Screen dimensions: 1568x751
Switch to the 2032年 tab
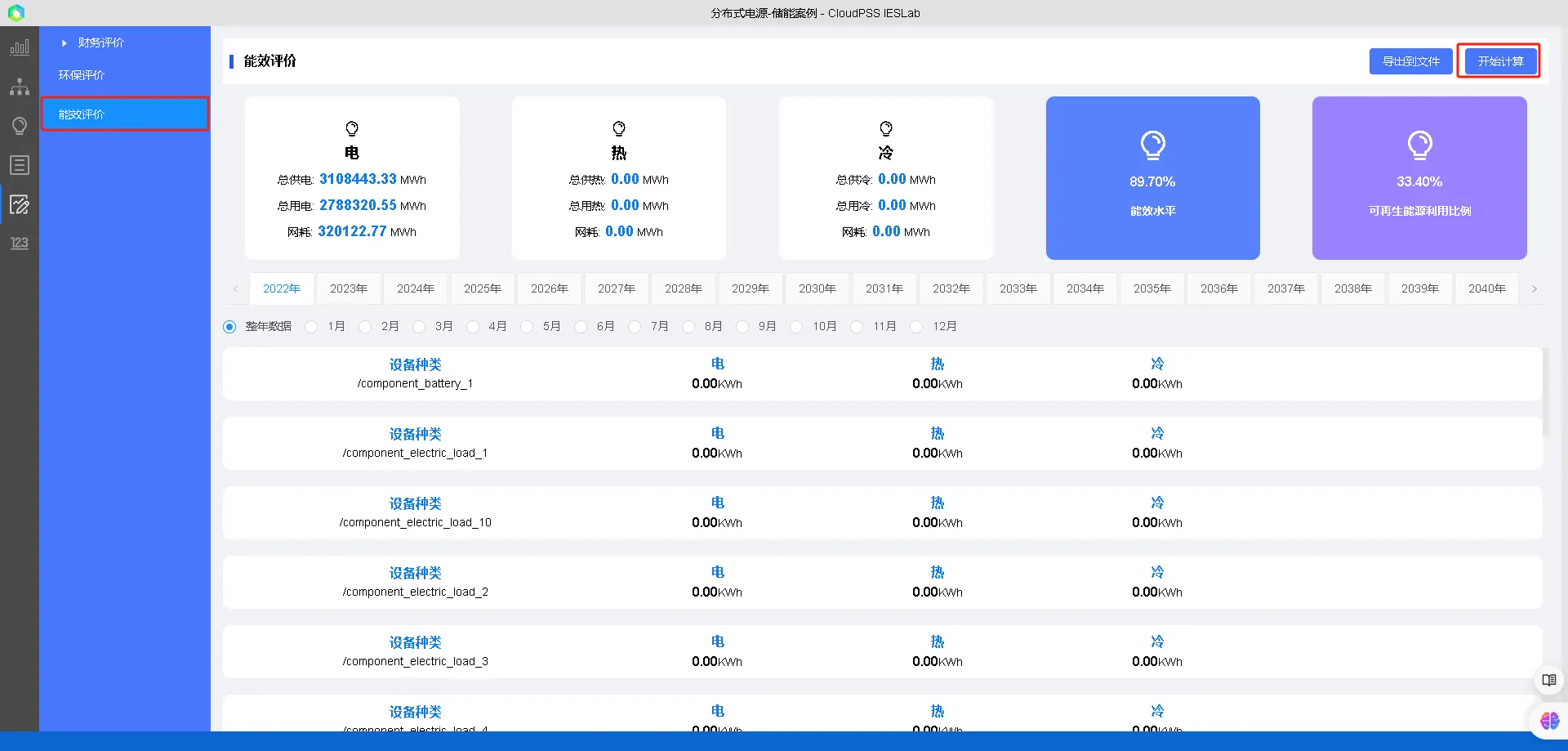click(951, 288)
